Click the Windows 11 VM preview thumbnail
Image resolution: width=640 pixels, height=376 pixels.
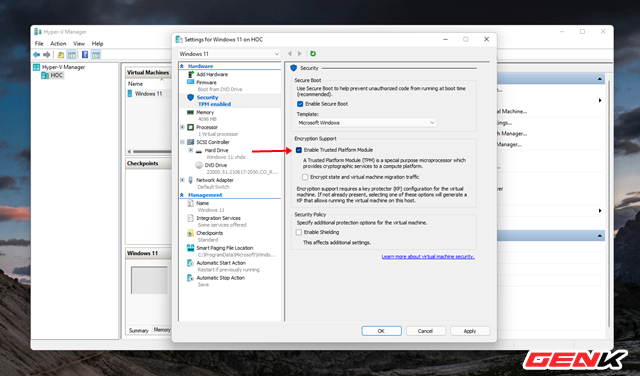(x=149, y=280)
